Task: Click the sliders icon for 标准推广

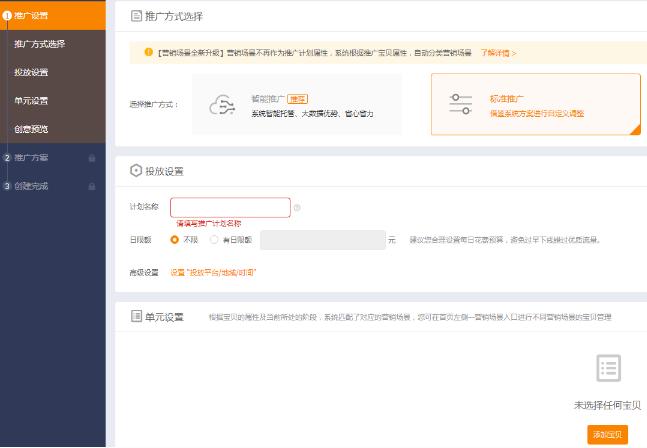Action: coord(460,104)
